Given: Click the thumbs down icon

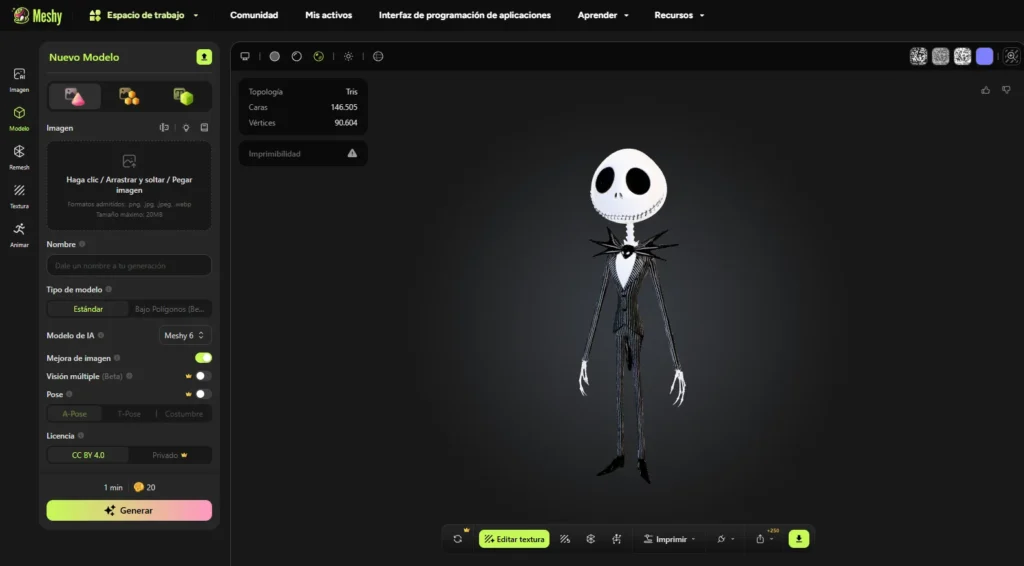Looking at the screenshot, I should pos(1004,90).
